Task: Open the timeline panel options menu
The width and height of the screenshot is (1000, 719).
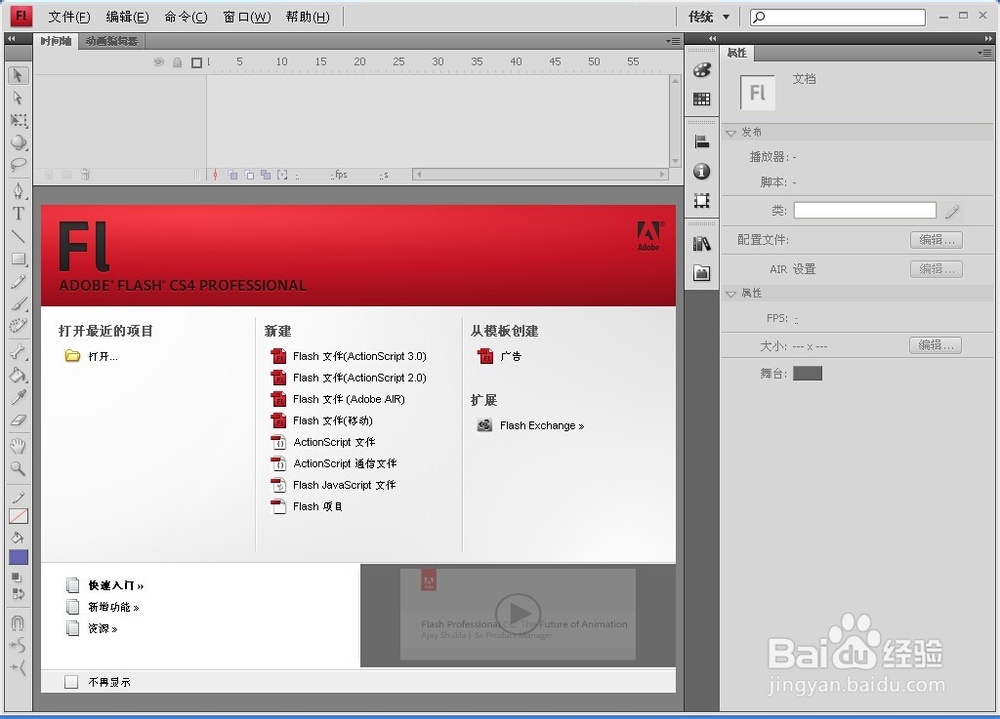Action: [673, 41]
